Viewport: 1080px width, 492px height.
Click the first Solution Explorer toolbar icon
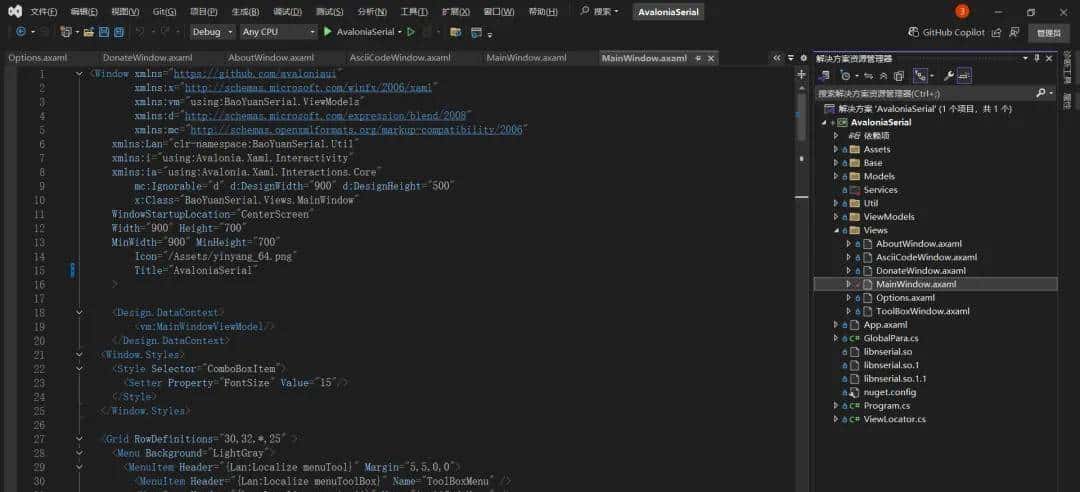coord(824,75)
